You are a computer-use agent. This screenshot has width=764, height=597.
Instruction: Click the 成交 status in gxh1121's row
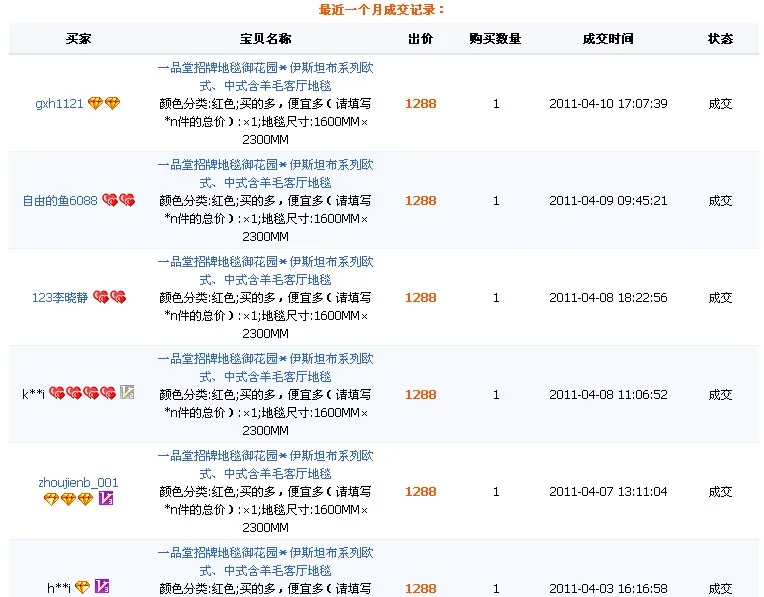pos(720,103)
